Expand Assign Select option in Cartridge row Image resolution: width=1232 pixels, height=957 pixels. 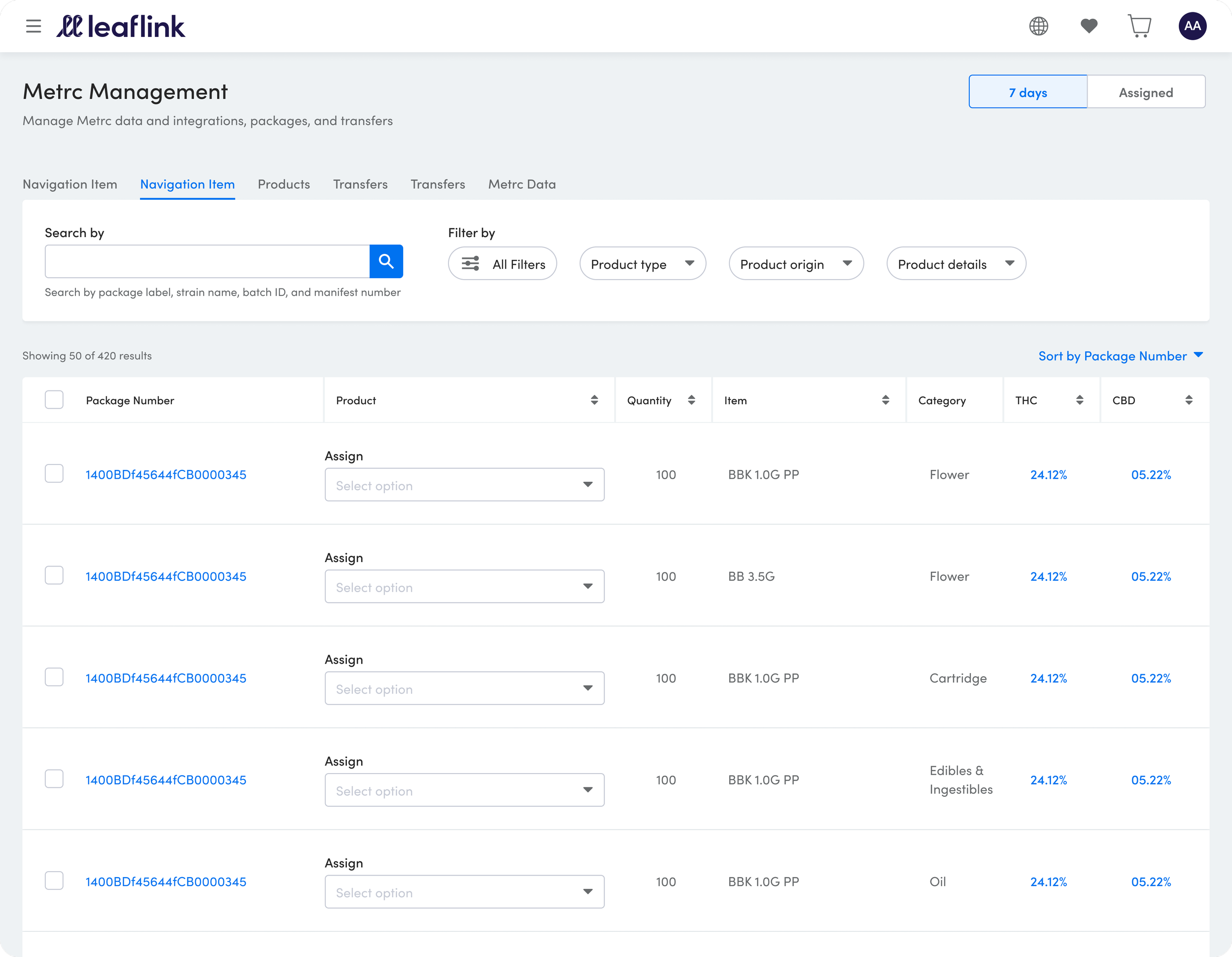pos(464,688)
